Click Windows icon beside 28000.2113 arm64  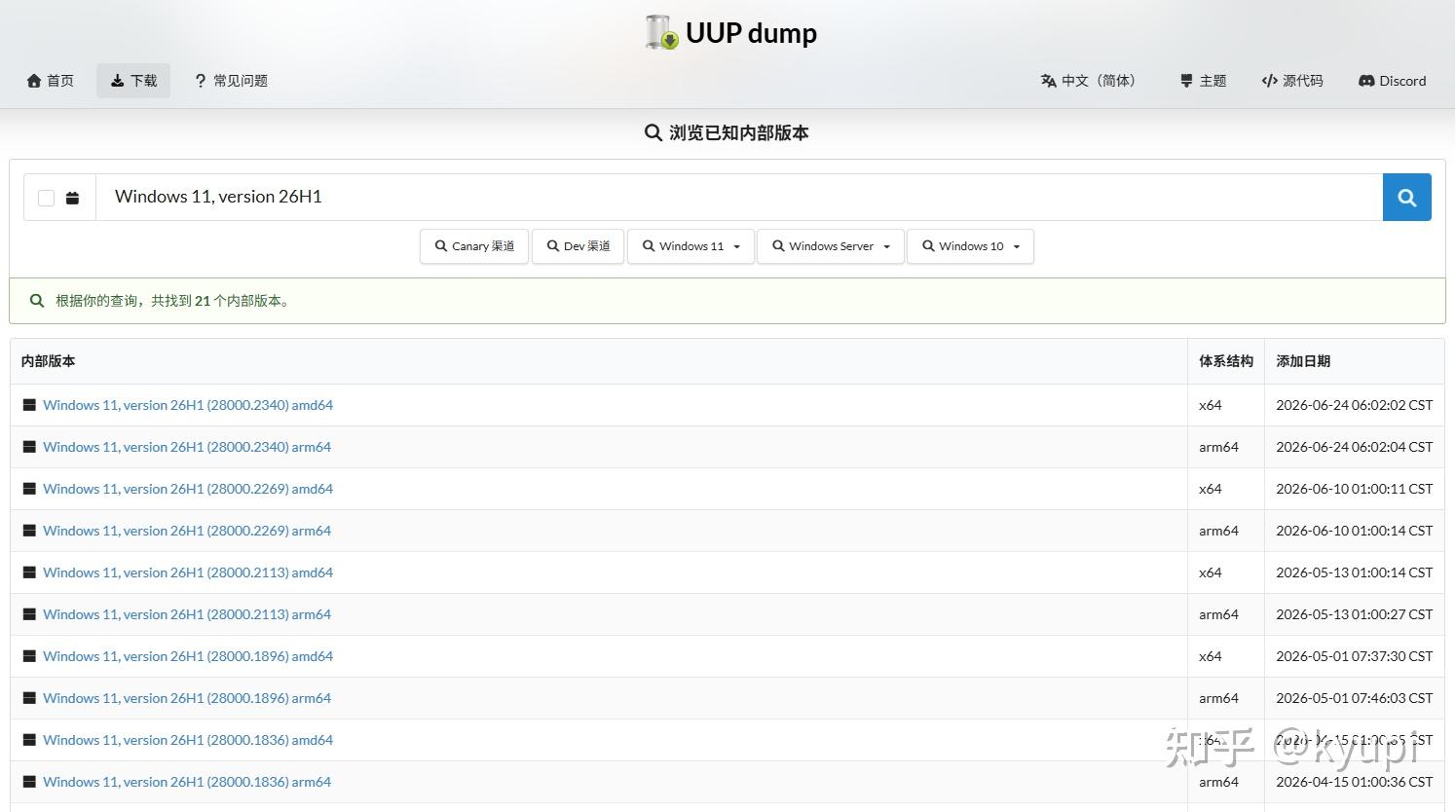click(29, 614)
